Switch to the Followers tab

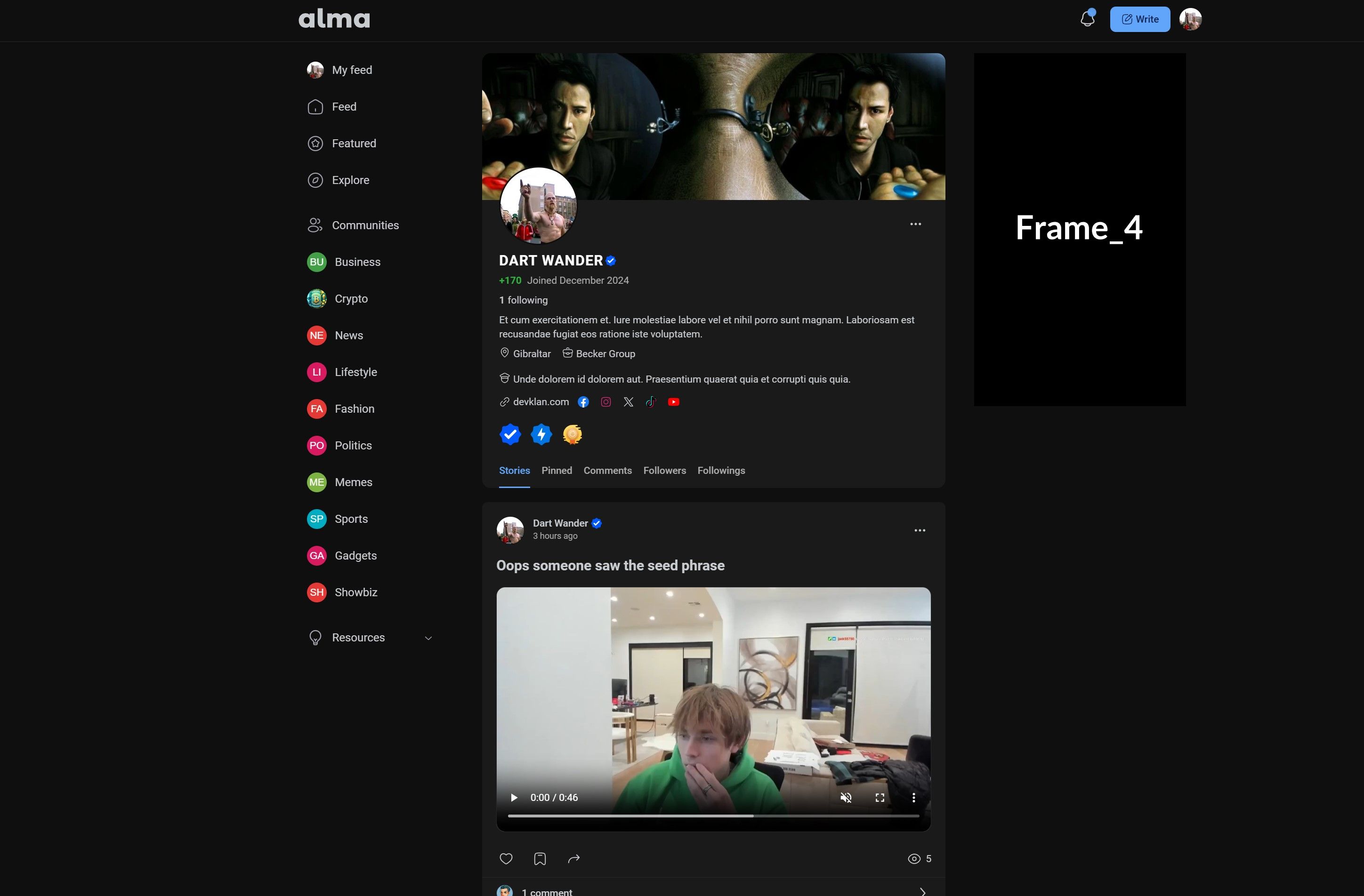pos(664,470)
